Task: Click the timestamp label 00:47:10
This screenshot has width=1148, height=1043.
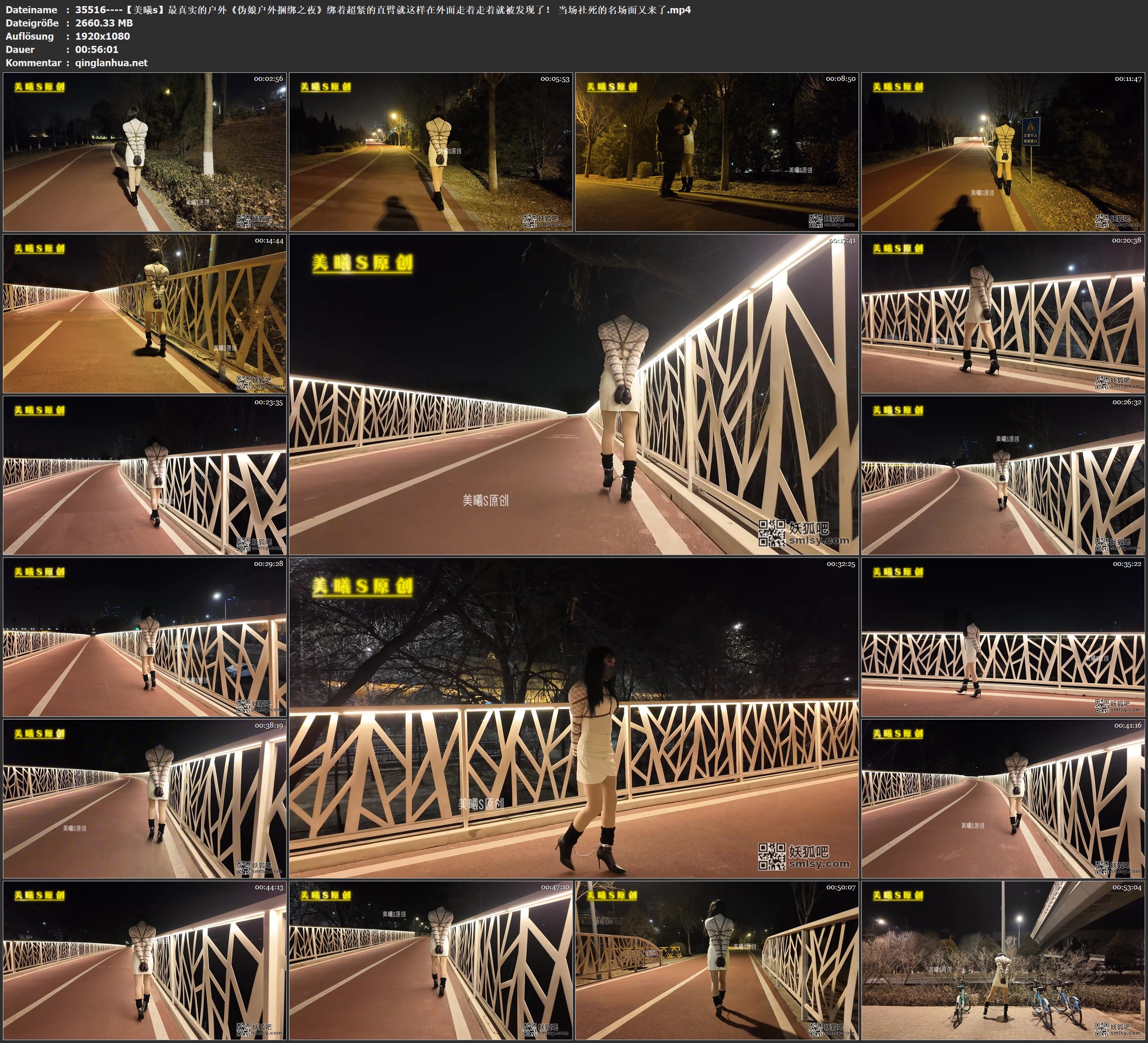Action: (555, 887)
